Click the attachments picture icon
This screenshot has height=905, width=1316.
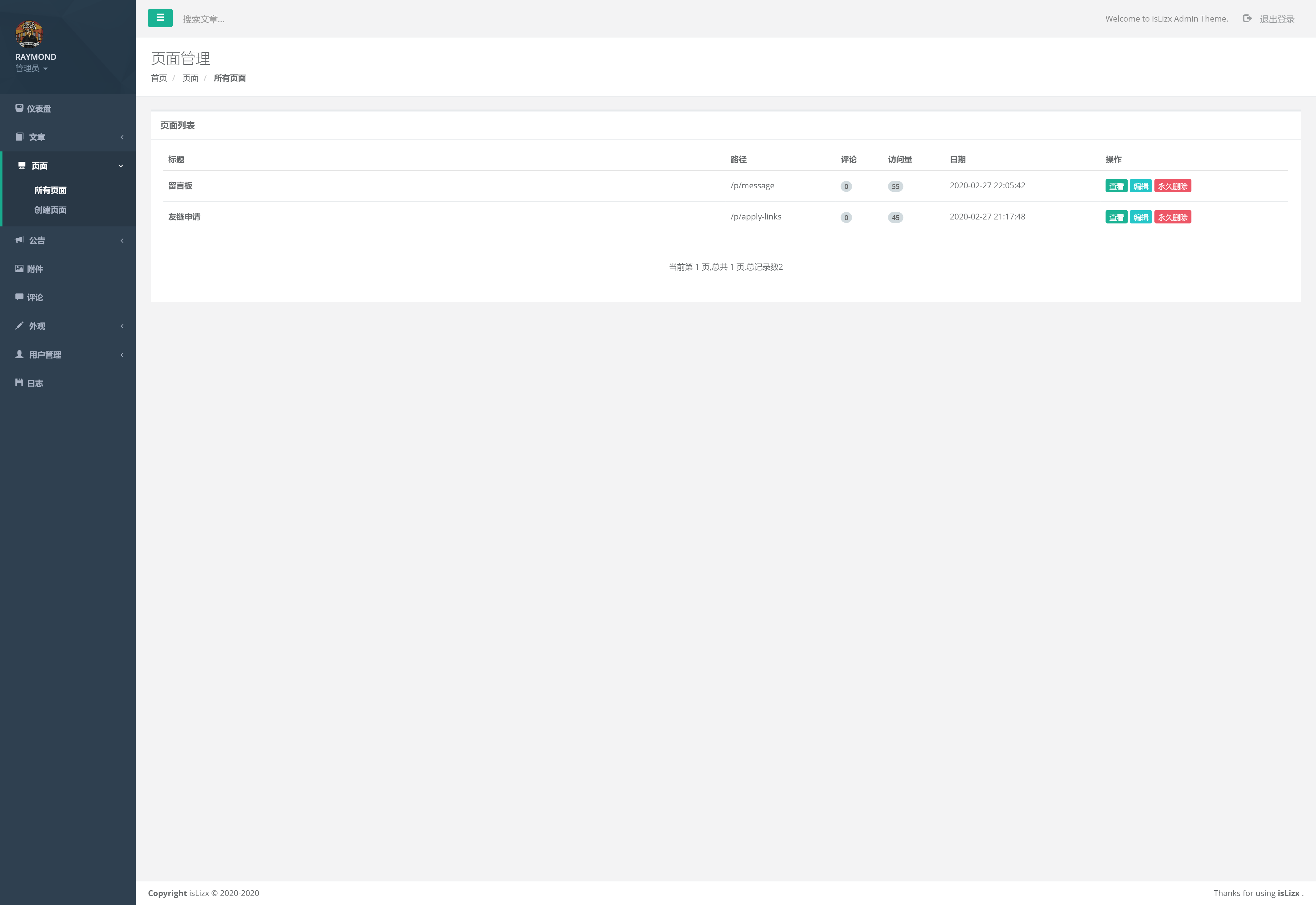tap(19, 269)
